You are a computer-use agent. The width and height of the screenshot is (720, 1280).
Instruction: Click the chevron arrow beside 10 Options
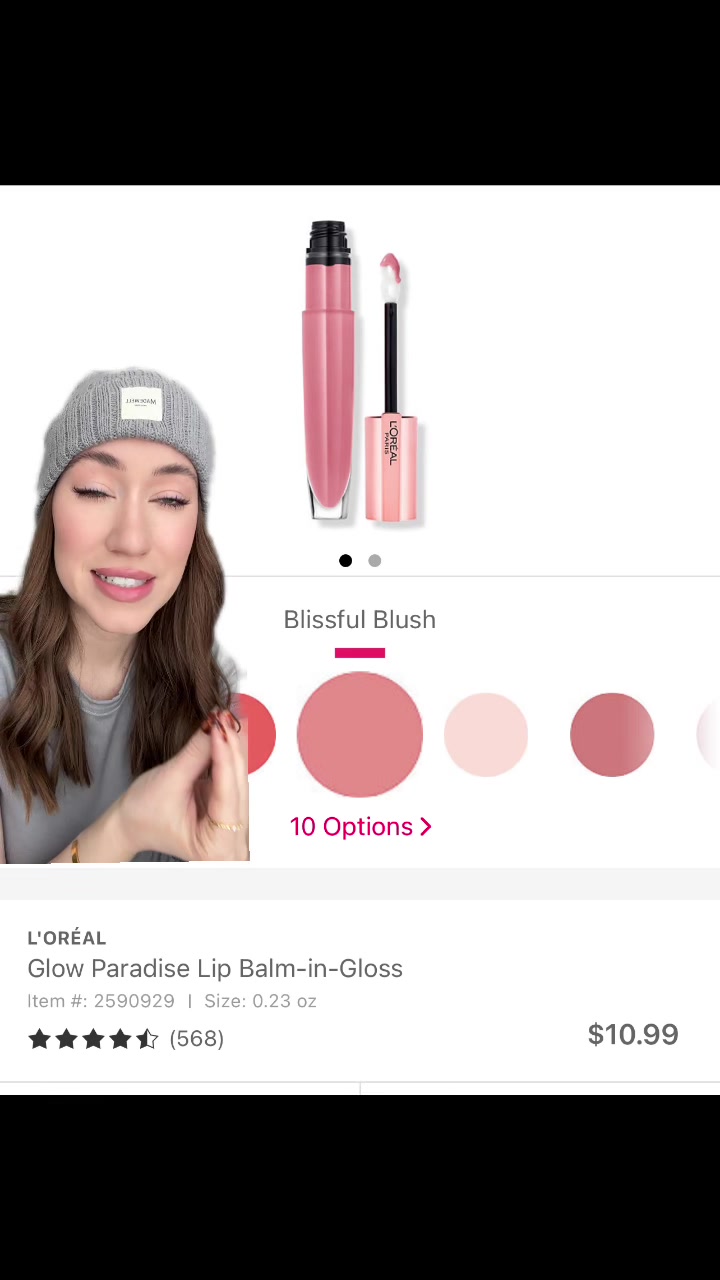[426, 827]
